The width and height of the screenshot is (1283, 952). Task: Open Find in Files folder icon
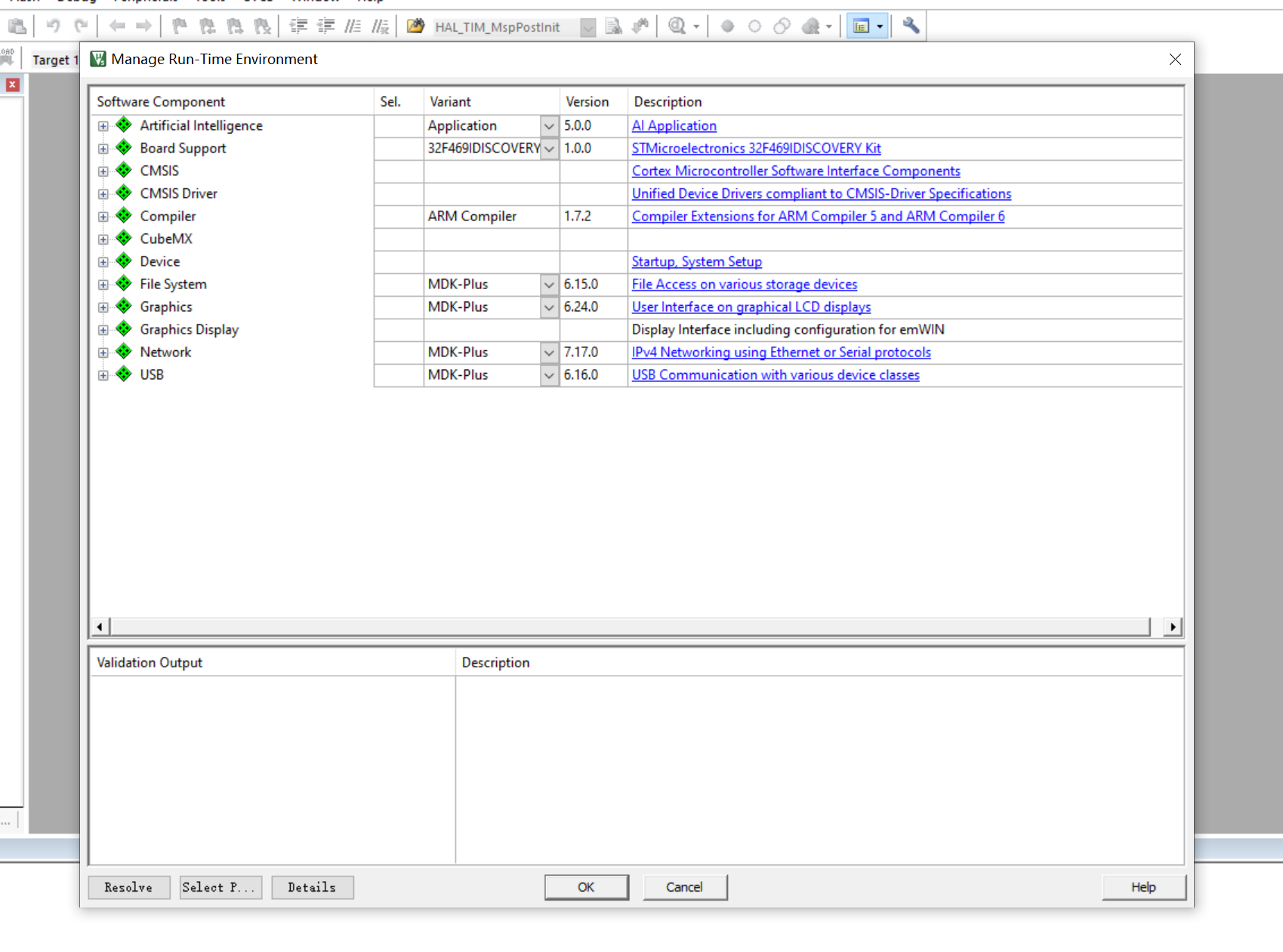click(415, 26)
